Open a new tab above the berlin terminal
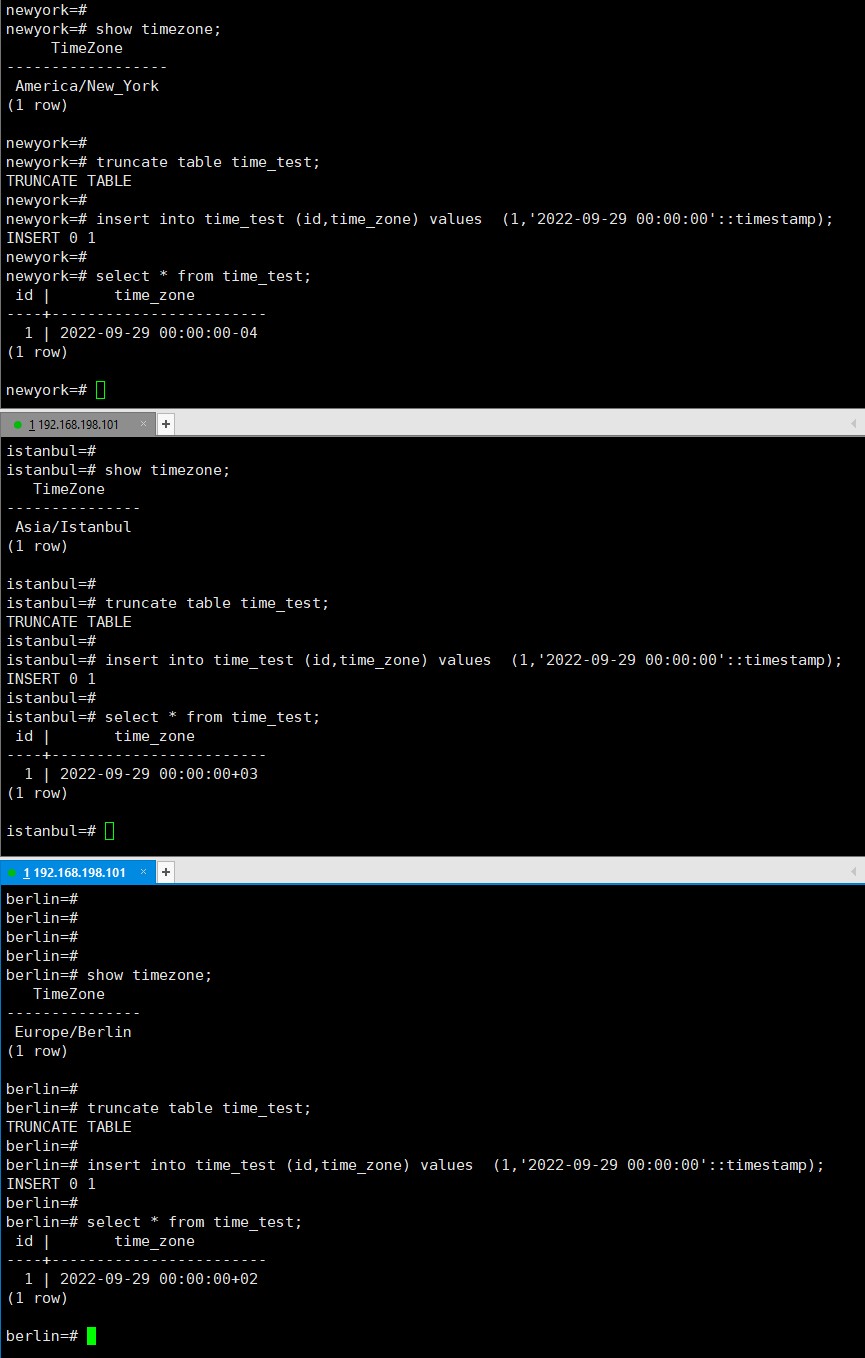Image resolution: width=865 pixels, height=1358 pixels. pos(166,871)
